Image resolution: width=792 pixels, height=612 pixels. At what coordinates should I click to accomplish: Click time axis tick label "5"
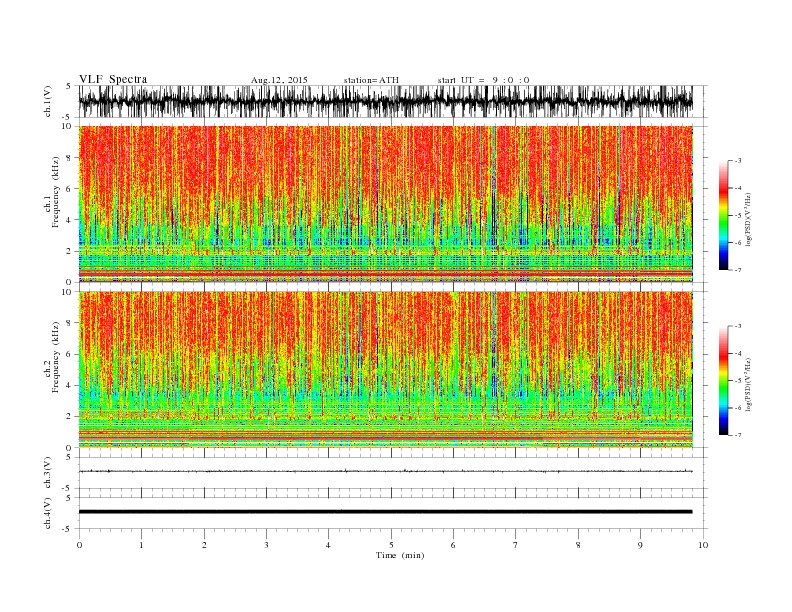[391, 545]
